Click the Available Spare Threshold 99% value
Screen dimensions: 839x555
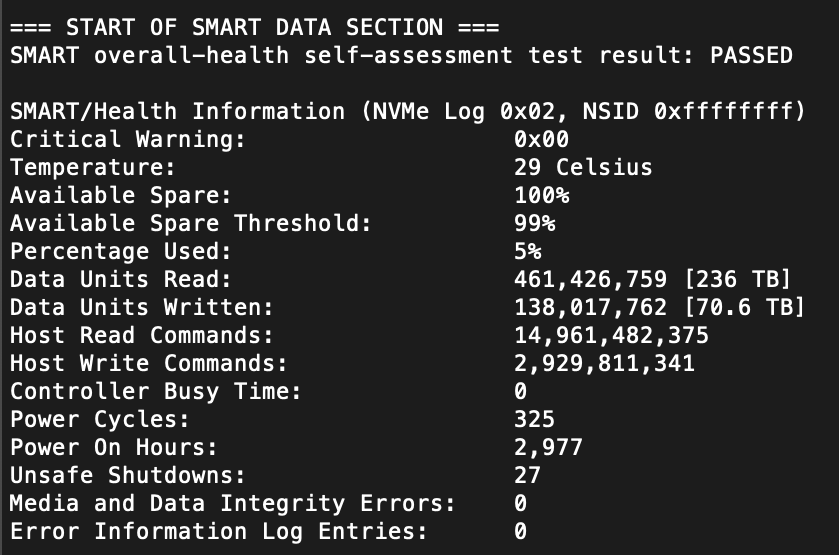(534, 223)
